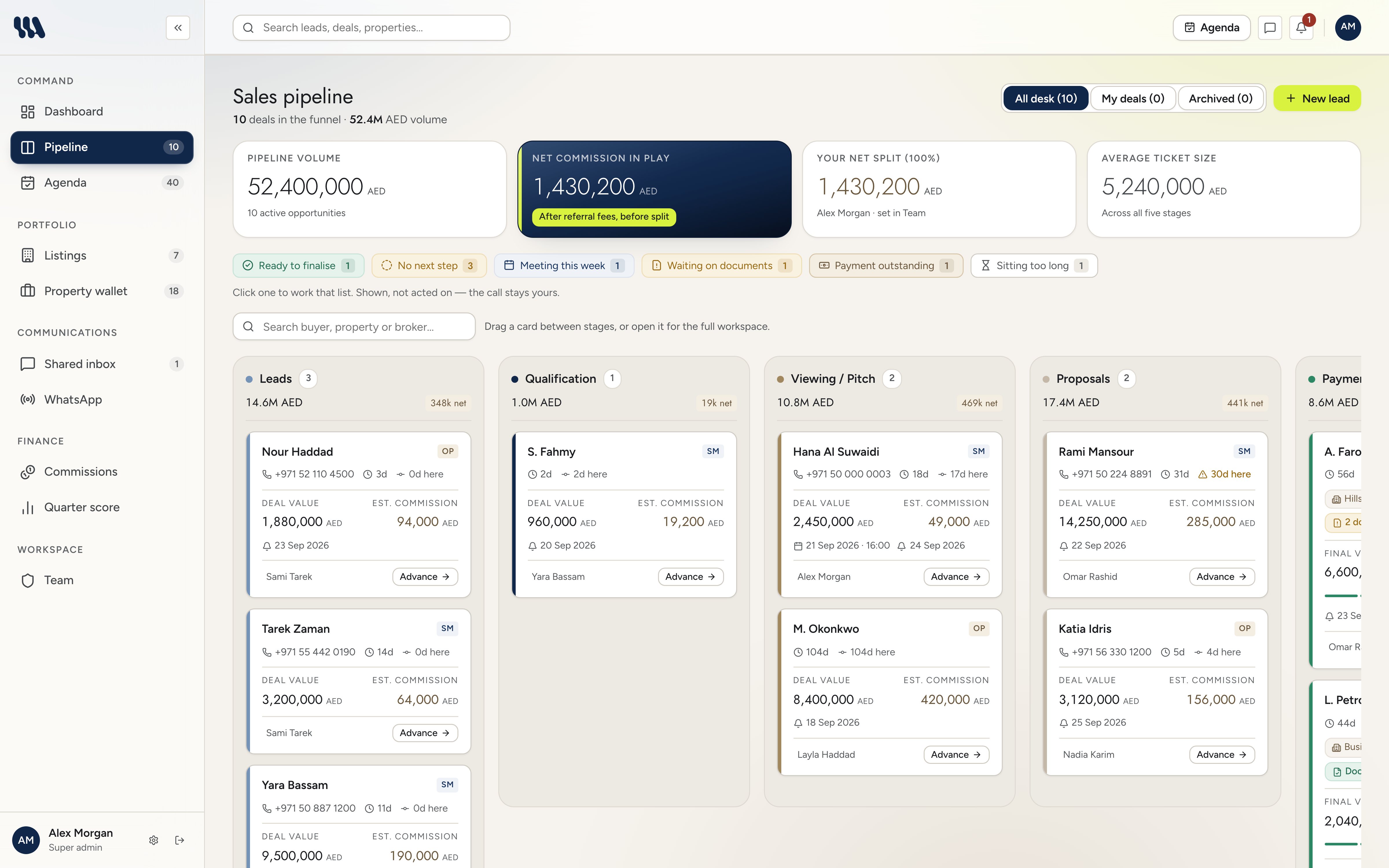Screen dimensions: 1389x868
Task: Open Listings in the sidebar
Action: tap(102, 255)
